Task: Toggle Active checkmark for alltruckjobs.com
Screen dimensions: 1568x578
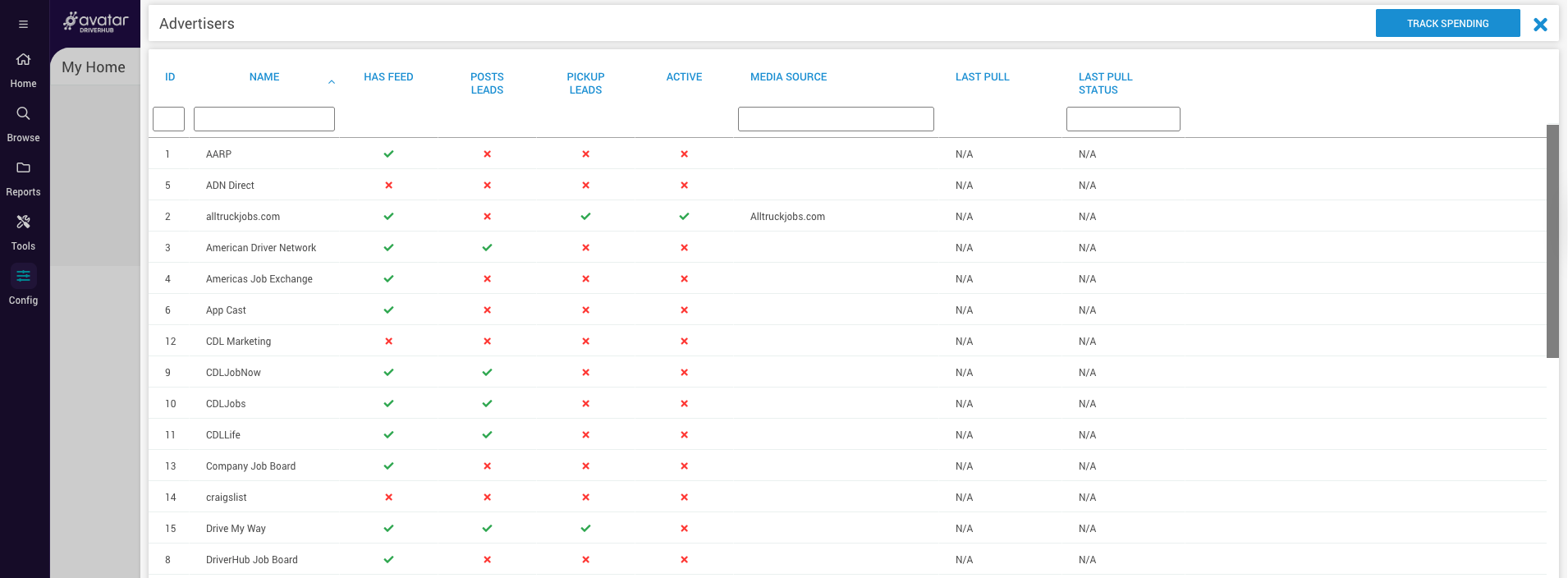Action: point(684,217)
